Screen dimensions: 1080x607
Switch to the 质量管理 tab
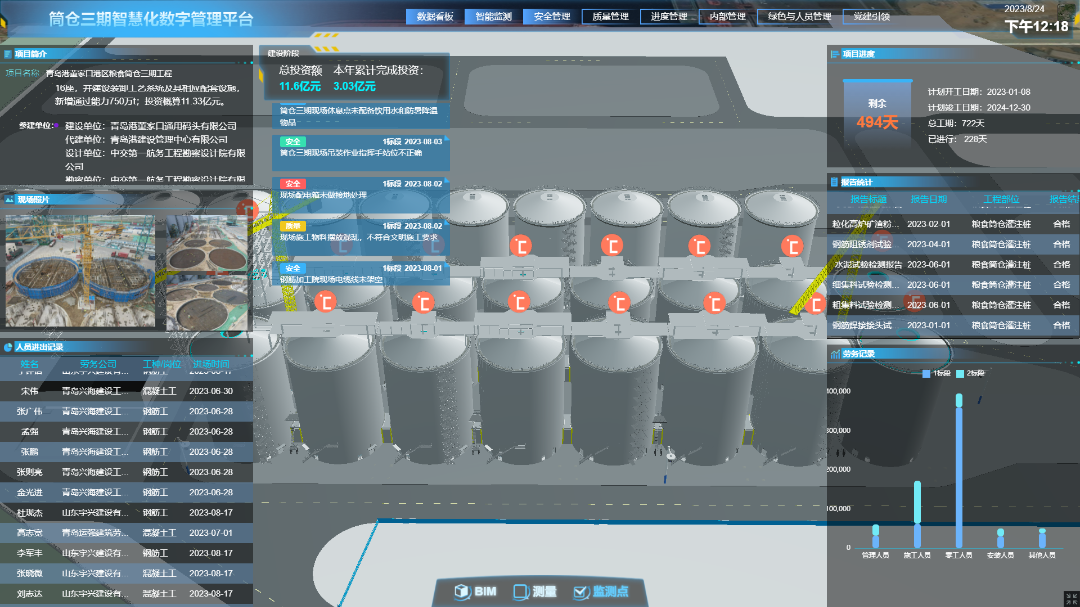coord(610,17)
